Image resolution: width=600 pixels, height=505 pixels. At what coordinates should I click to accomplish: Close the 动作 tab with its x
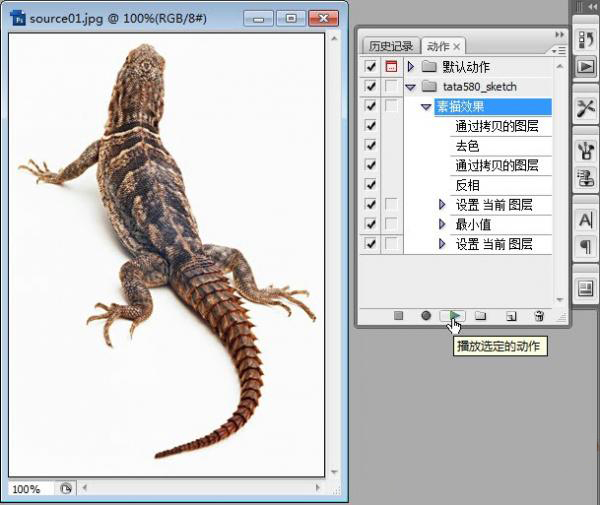456,47
